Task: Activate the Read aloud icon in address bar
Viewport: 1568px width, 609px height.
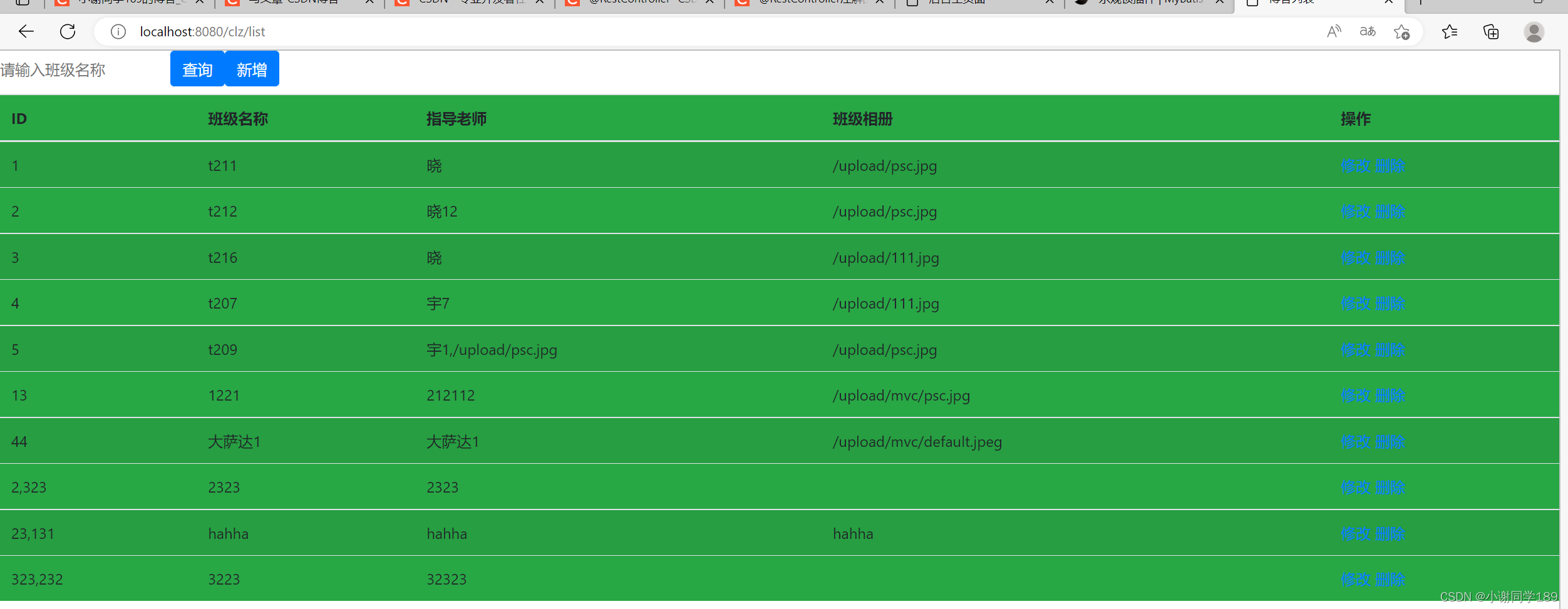Action: click(x=1334, y=31)
